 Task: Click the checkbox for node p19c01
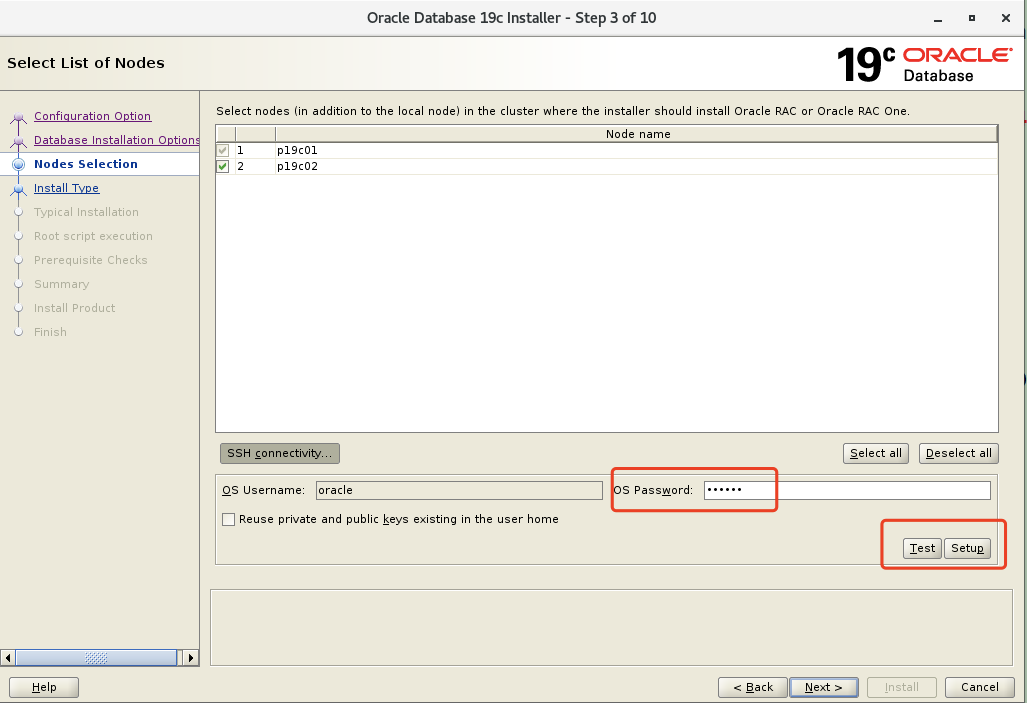(x=223, y=150)
